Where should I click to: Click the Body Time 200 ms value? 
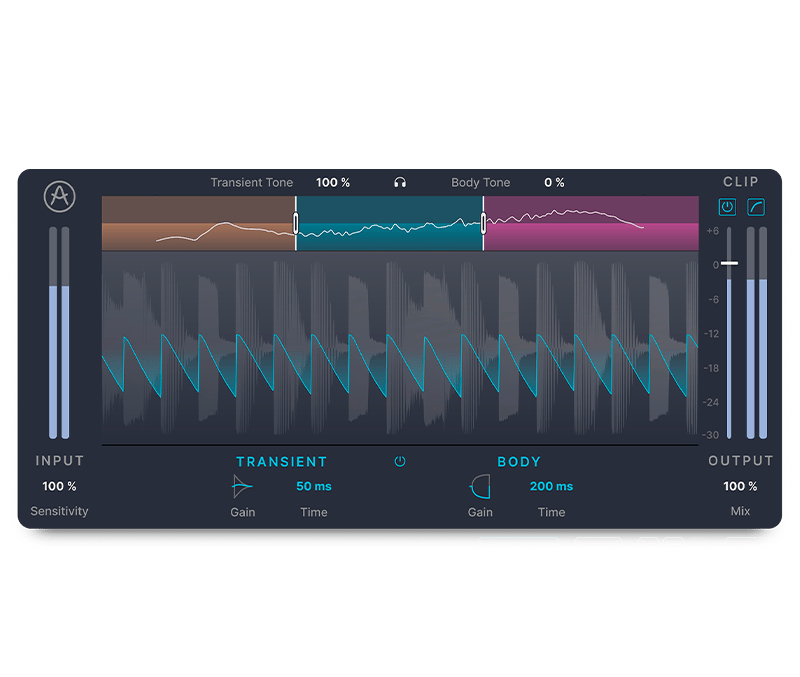pos(551,487)
